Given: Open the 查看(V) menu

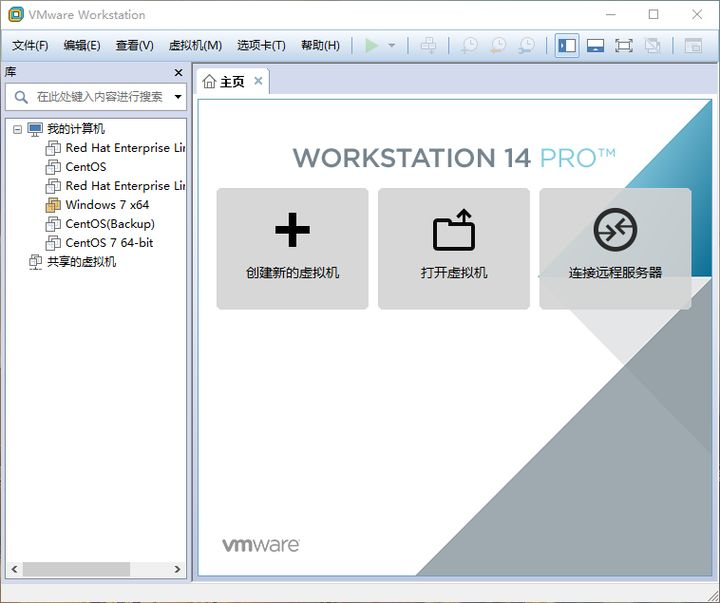Looking at the screenshot, I should tap(135, 45).
